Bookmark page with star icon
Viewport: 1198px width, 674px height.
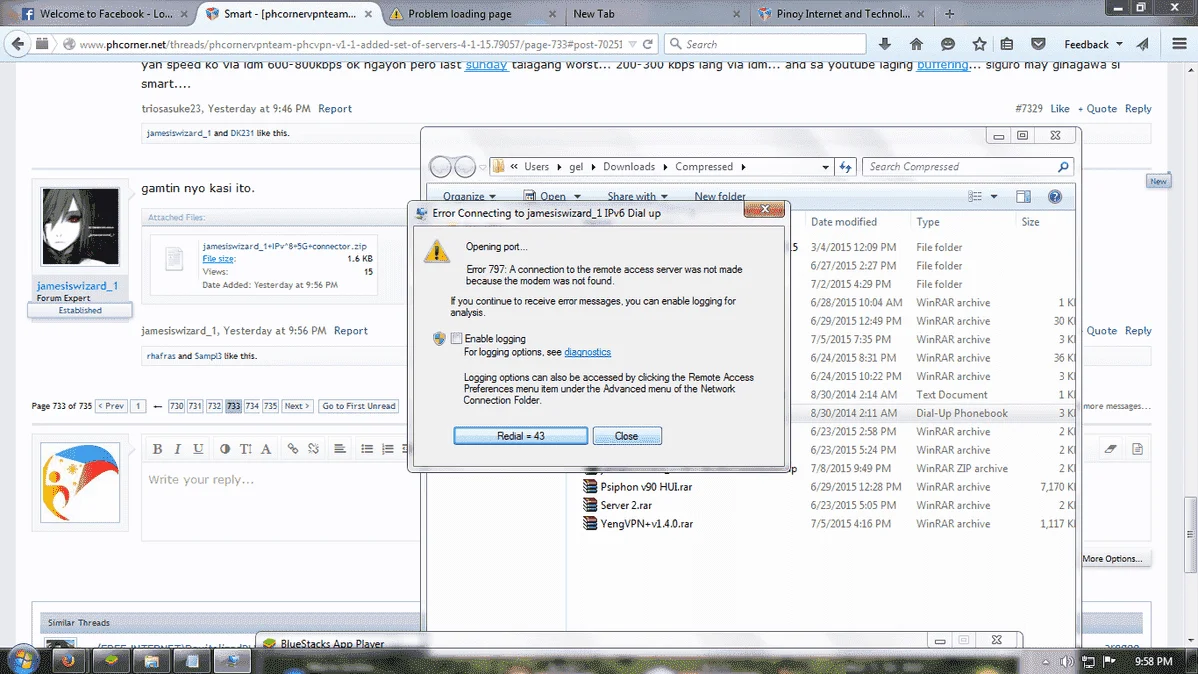[979, 44]
